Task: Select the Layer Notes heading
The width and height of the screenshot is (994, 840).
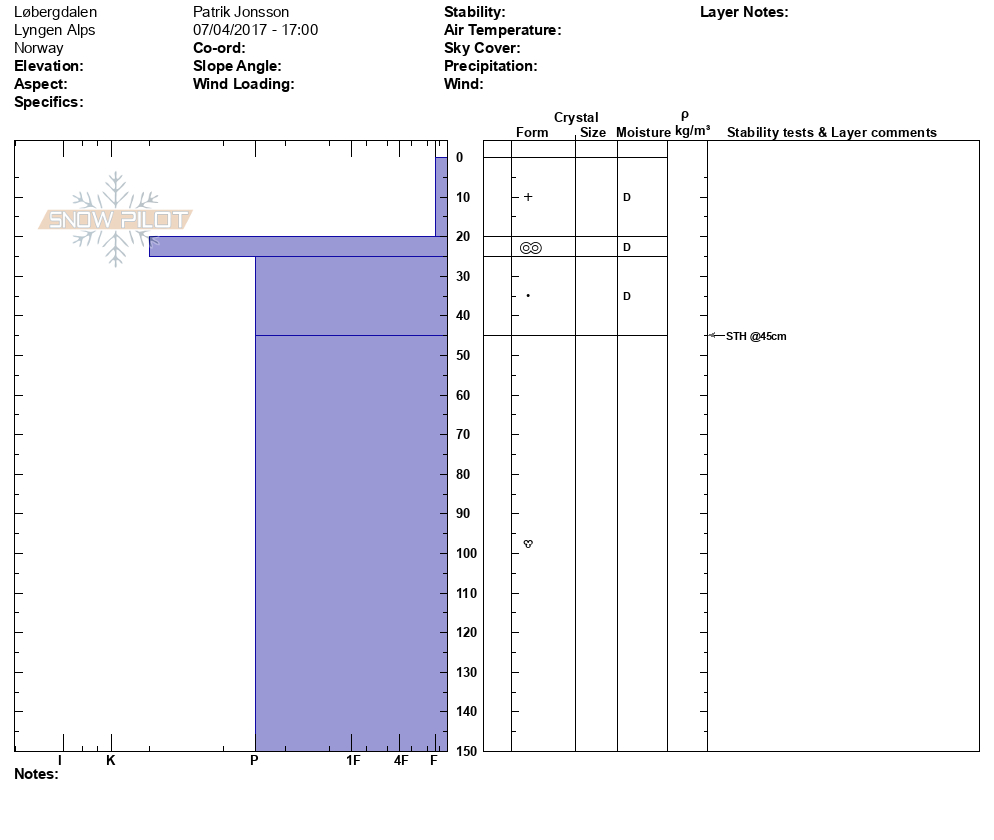Action: pyautogui.click(x=744, y=12)
